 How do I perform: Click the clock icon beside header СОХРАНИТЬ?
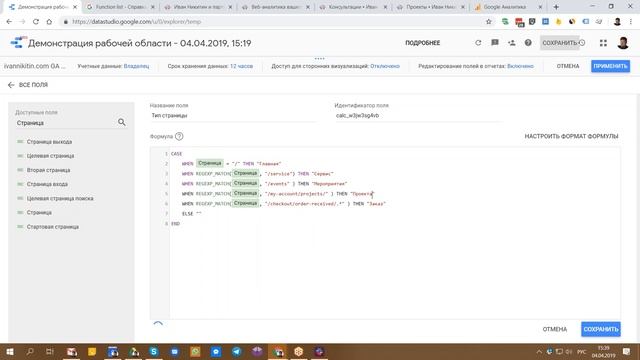click(582, 42)
